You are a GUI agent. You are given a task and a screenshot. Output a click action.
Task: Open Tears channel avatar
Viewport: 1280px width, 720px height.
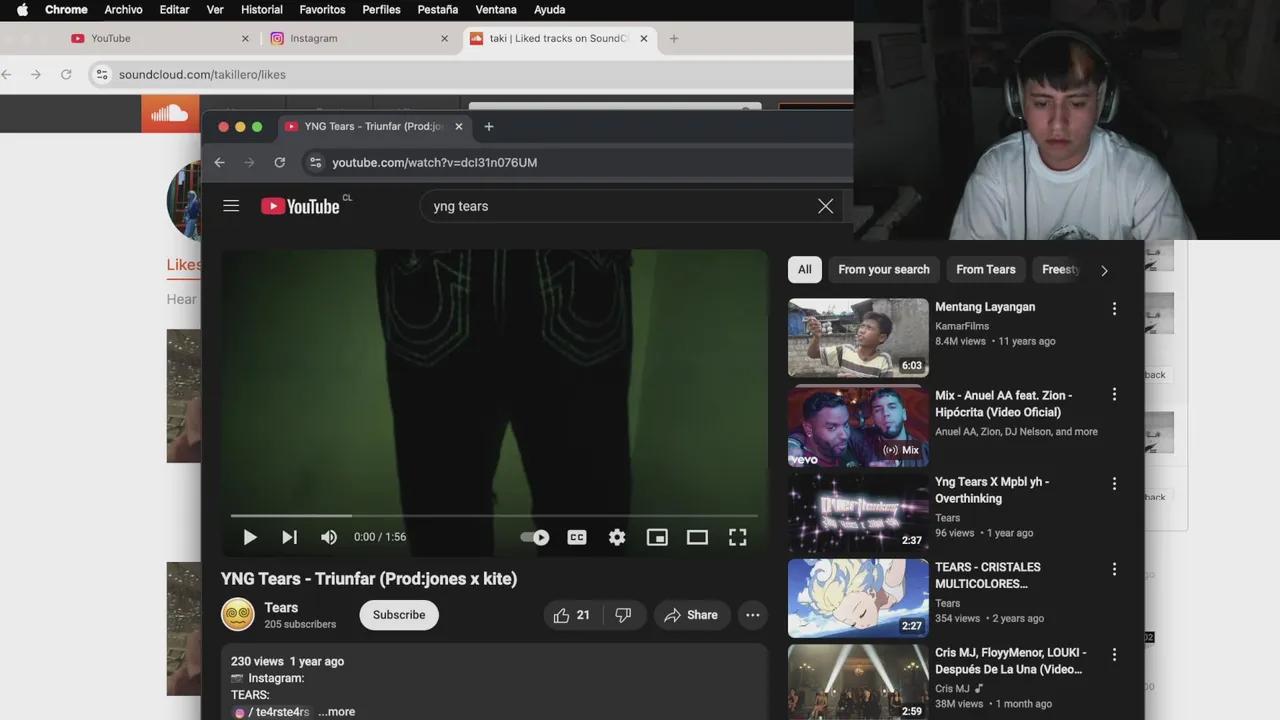click(238, 614)
